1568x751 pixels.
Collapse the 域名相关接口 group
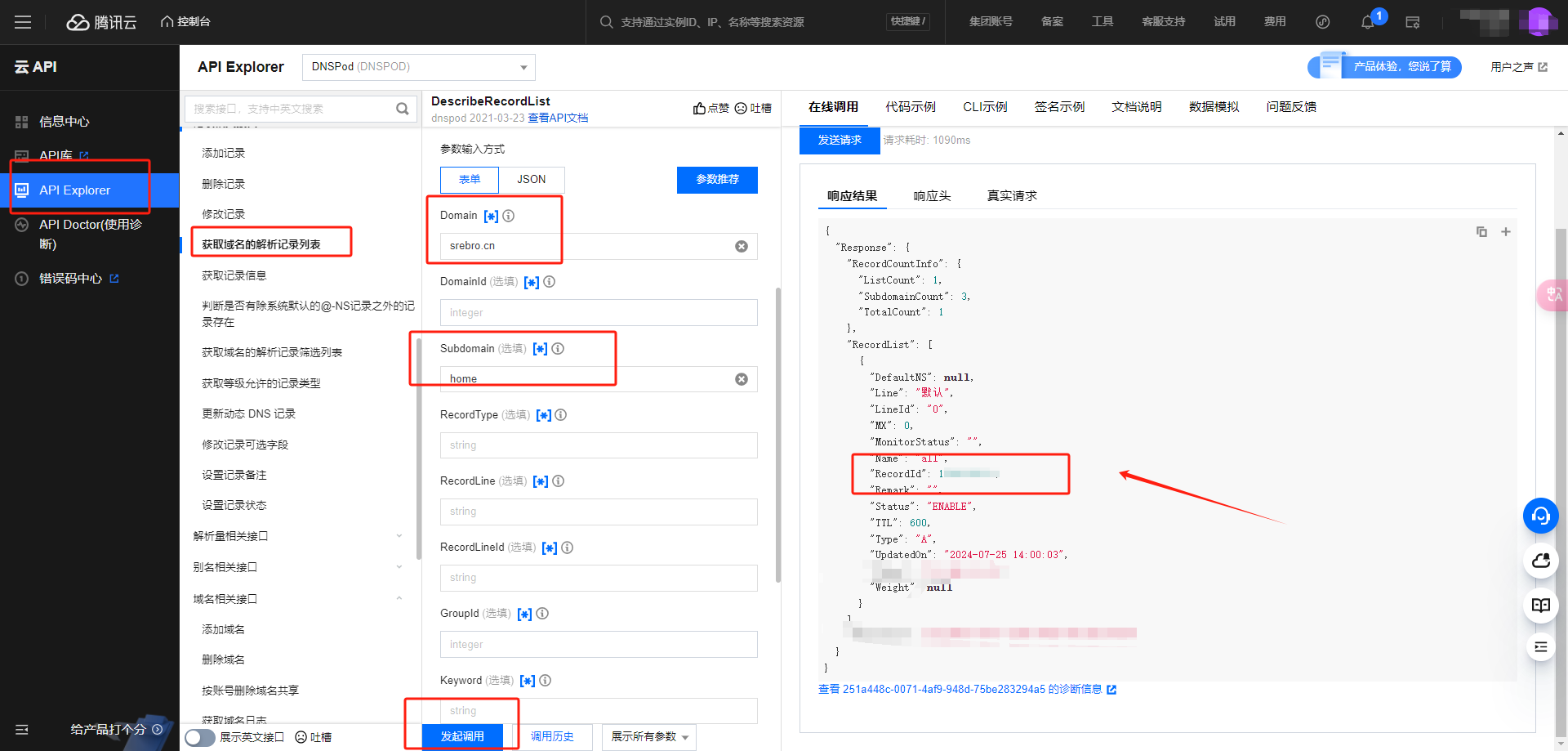click(298, 599)
